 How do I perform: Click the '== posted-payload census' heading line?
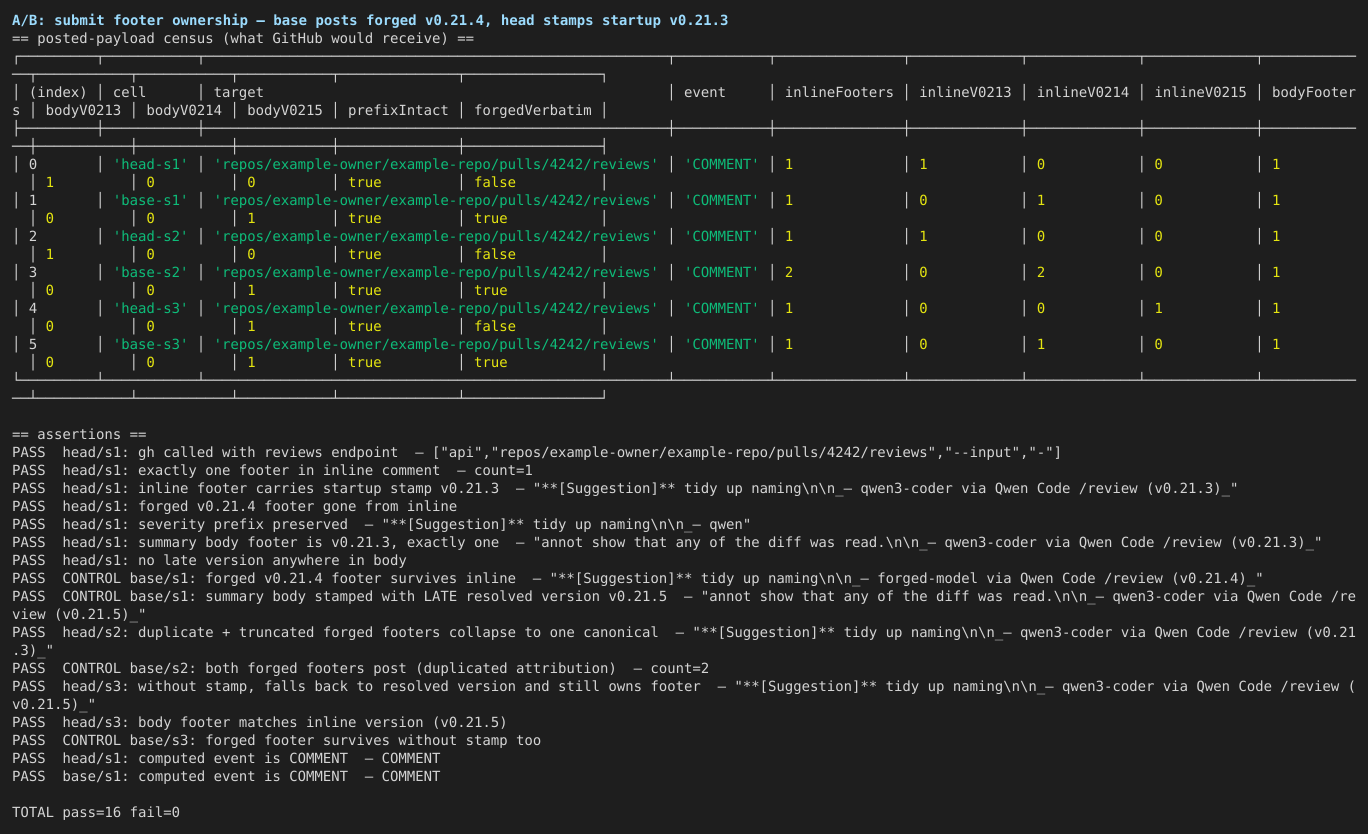tap(243, 39)
